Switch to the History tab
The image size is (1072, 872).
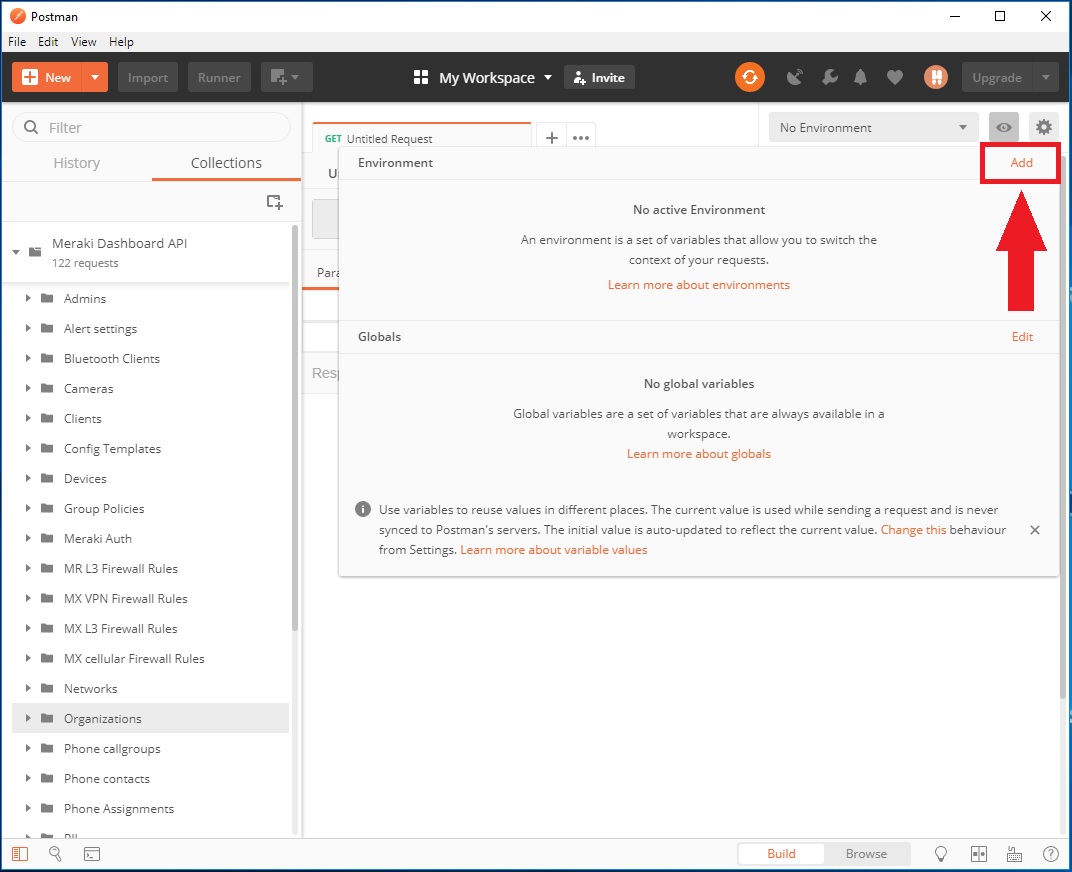click(77, 163)
